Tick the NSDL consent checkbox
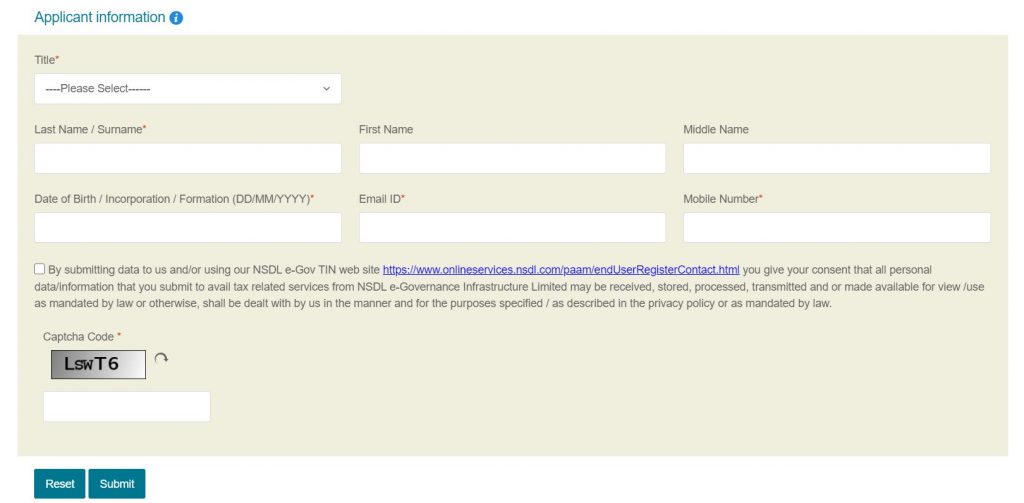Viewport: 1024px width, 503px height. pos(40,269)
